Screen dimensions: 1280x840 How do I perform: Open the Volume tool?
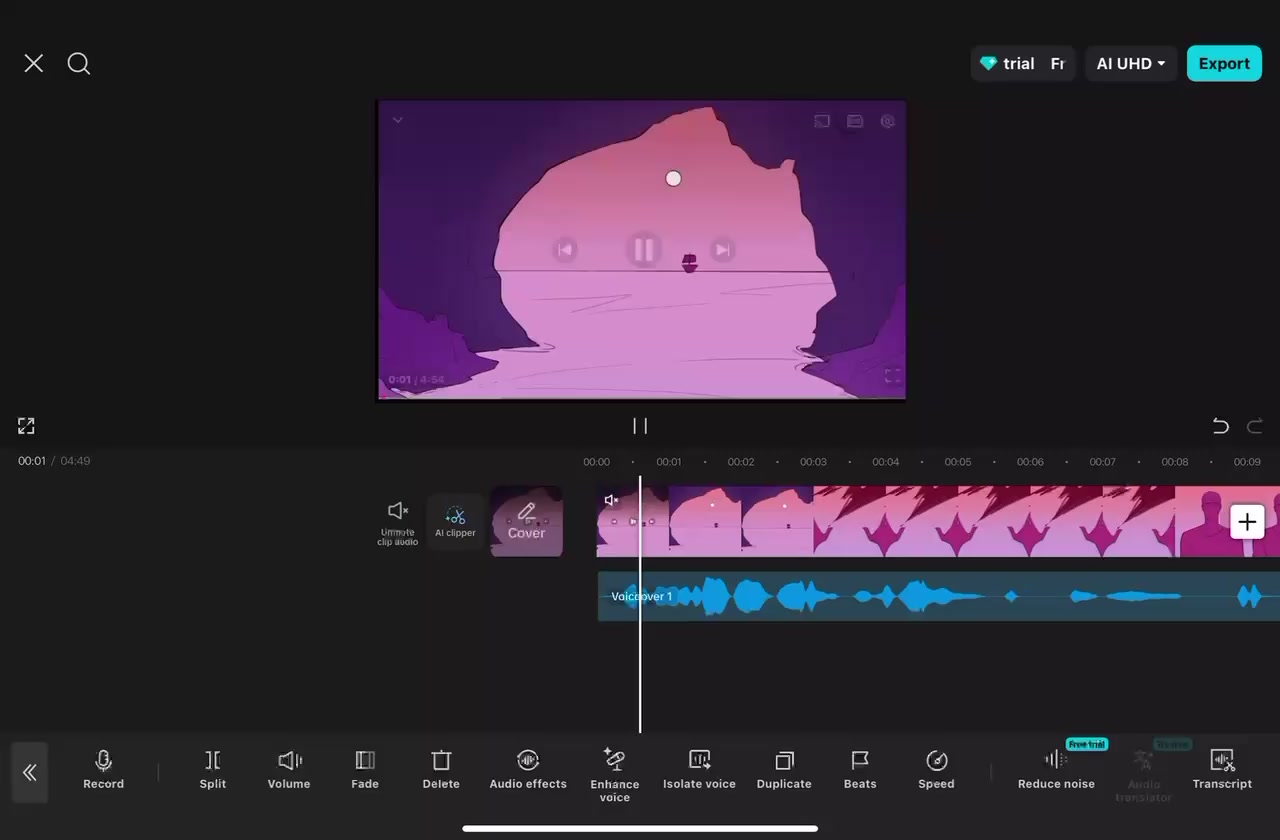[289, 770]
